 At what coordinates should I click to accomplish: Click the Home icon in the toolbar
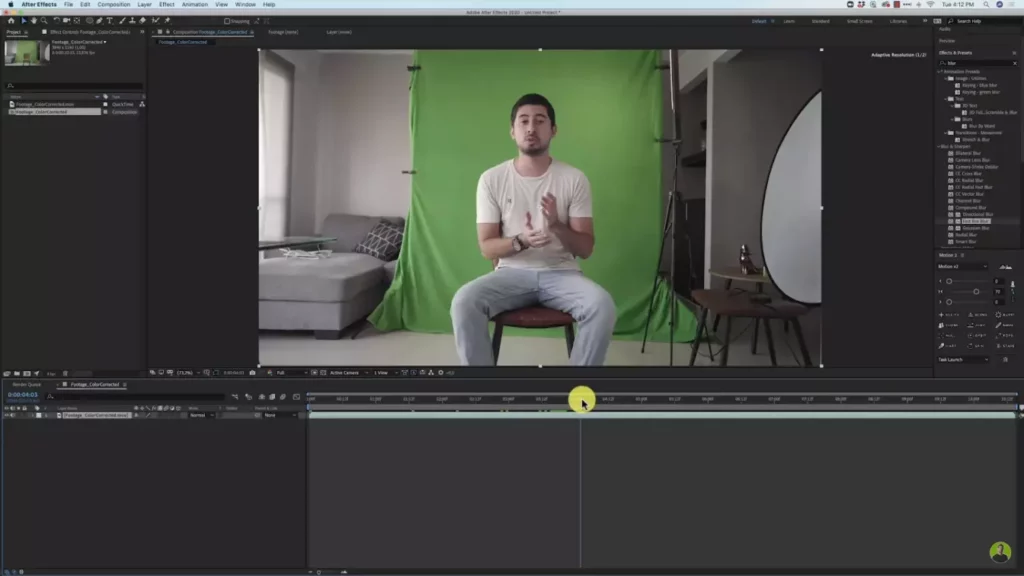11,20
